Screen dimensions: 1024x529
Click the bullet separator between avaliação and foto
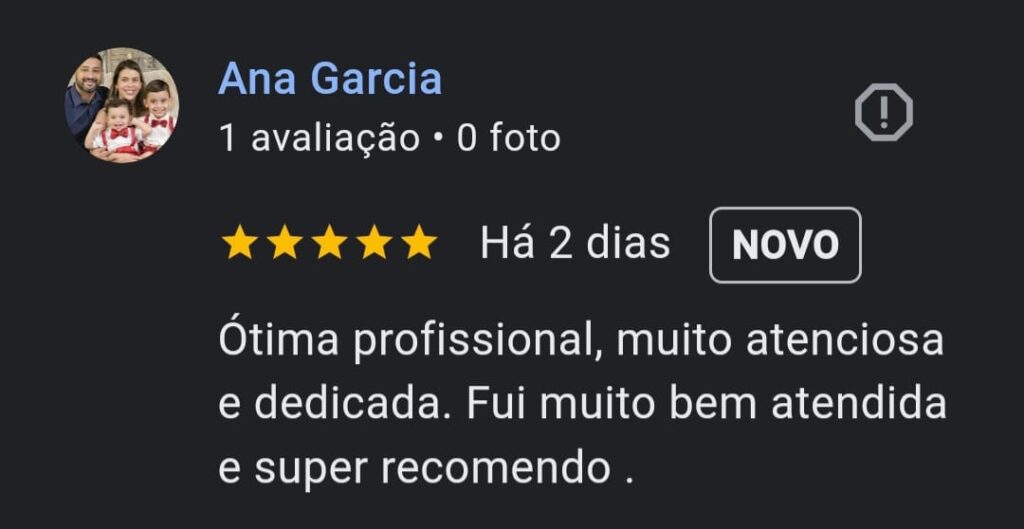click(438, 138)
